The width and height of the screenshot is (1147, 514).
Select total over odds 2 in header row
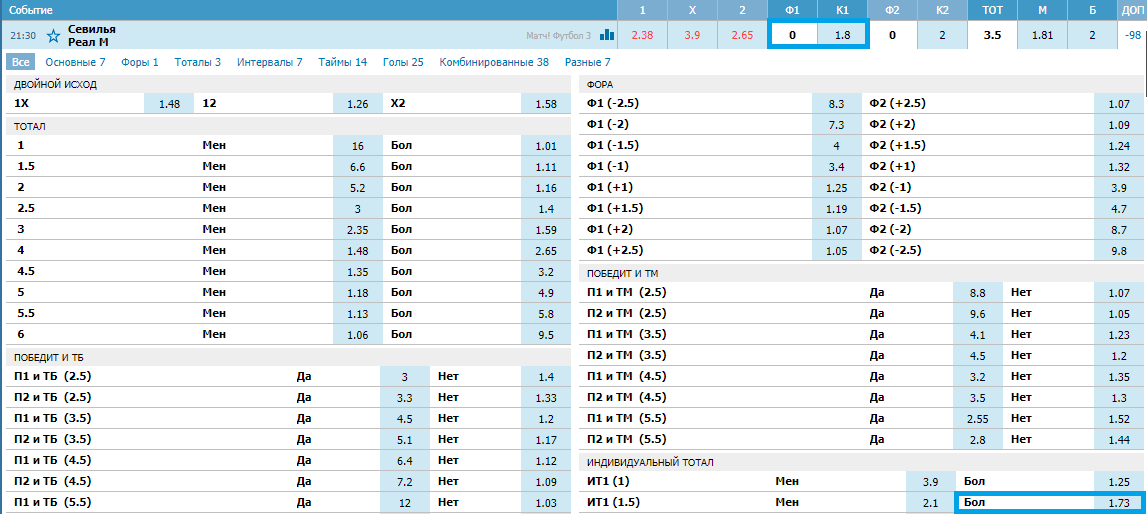pos(1092,35)
